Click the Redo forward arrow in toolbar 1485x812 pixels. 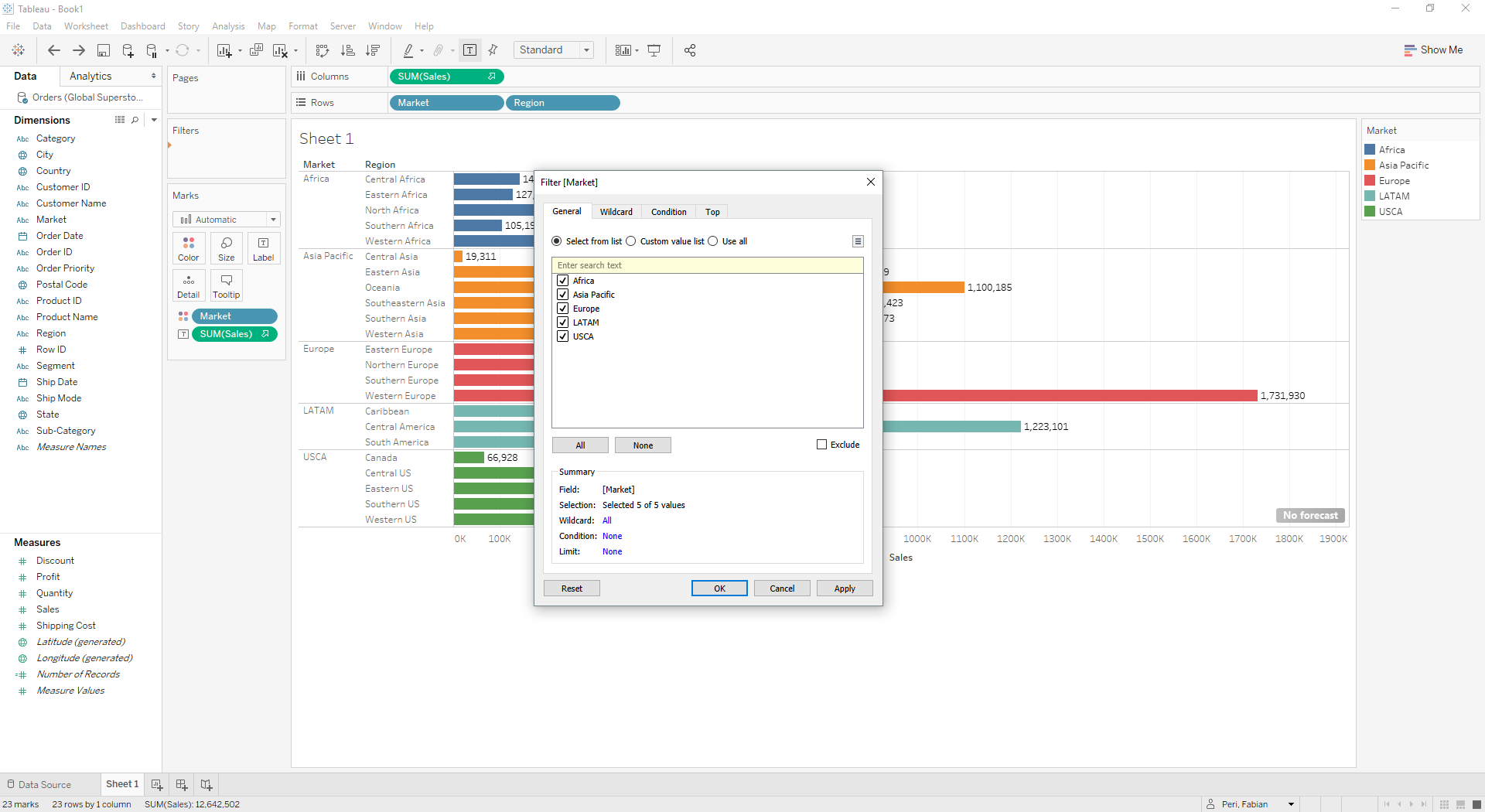tap(79, 50)
